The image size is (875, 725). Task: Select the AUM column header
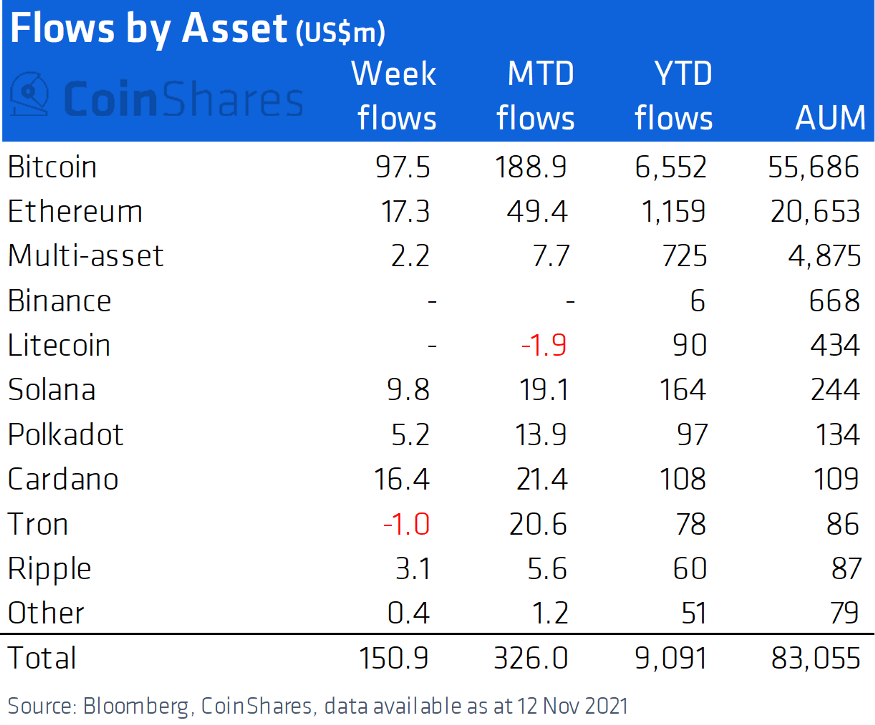829,118
